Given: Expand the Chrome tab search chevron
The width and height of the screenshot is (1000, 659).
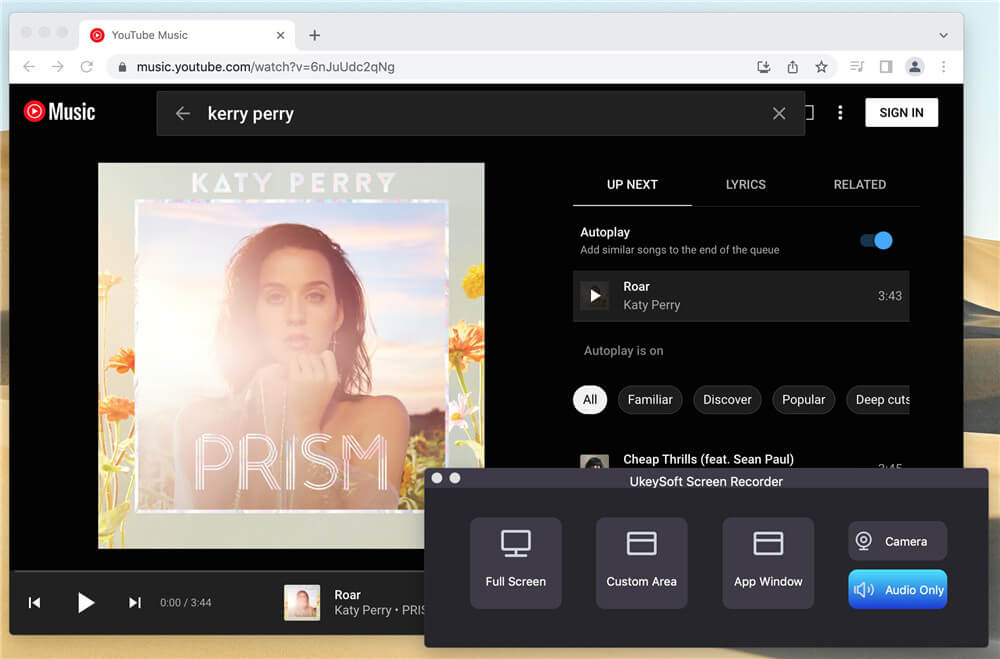Looking at the screenshot, I should pos(943,35).
